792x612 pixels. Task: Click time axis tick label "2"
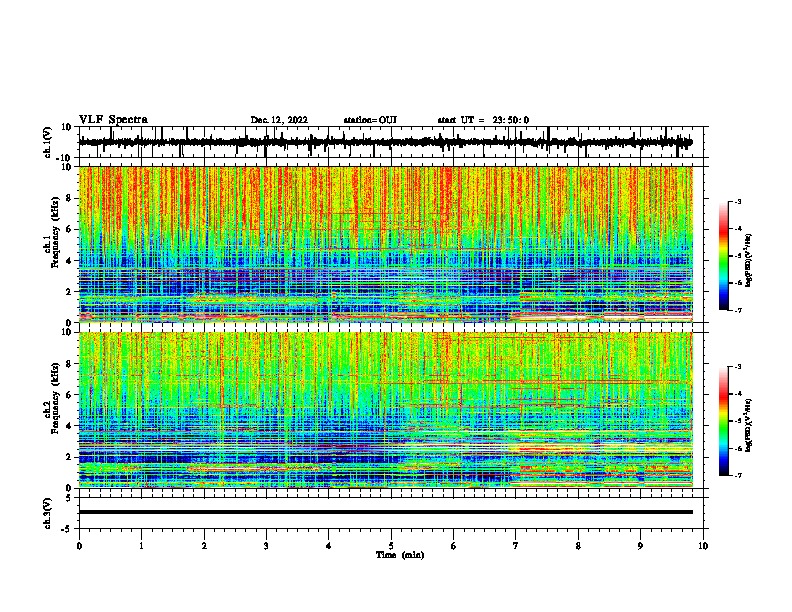(x=204, y=546)
